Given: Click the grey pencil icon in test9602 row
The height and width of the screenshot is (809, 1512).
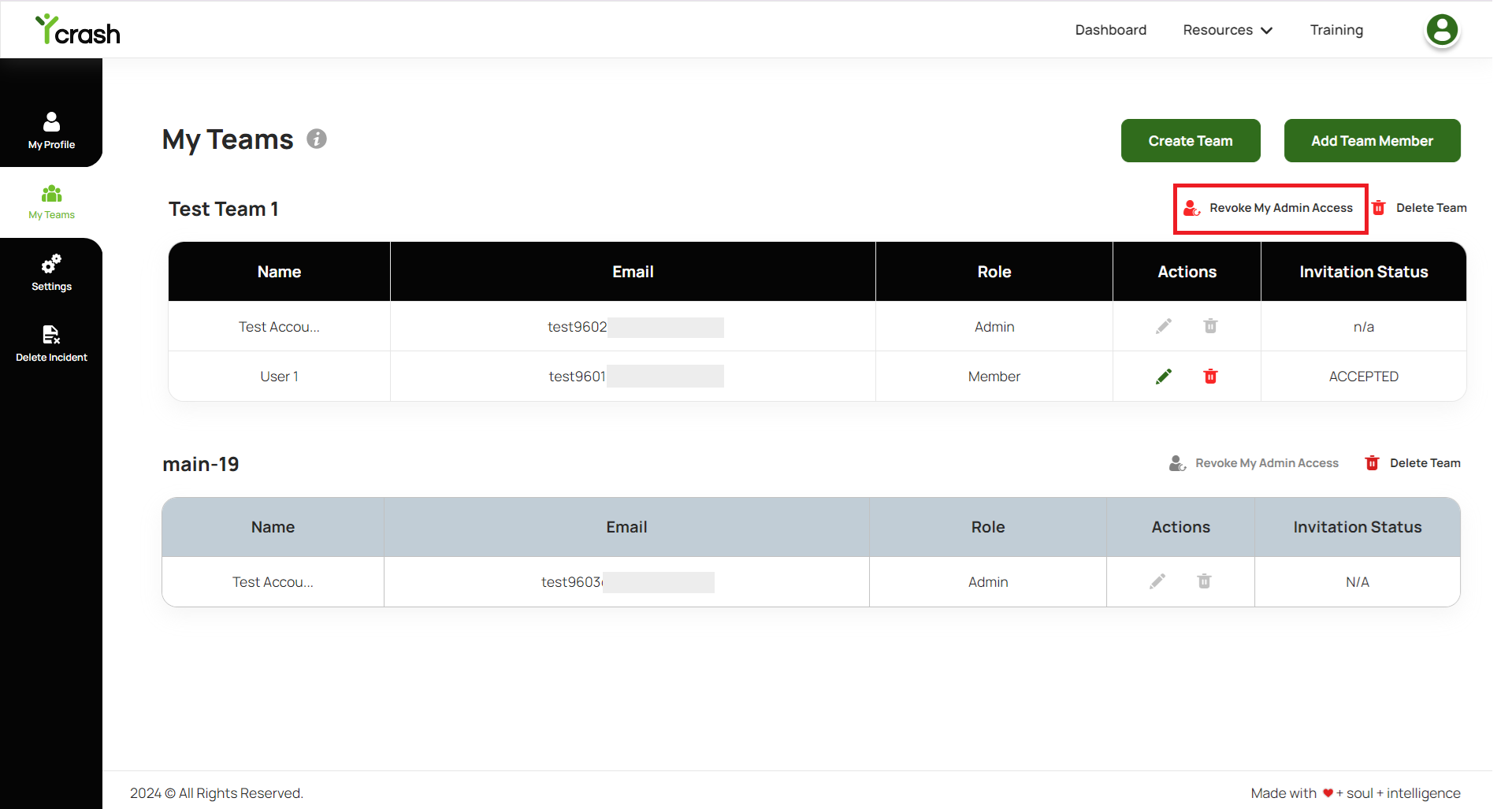Looking at the screenshot, I should click(1164, 326).
